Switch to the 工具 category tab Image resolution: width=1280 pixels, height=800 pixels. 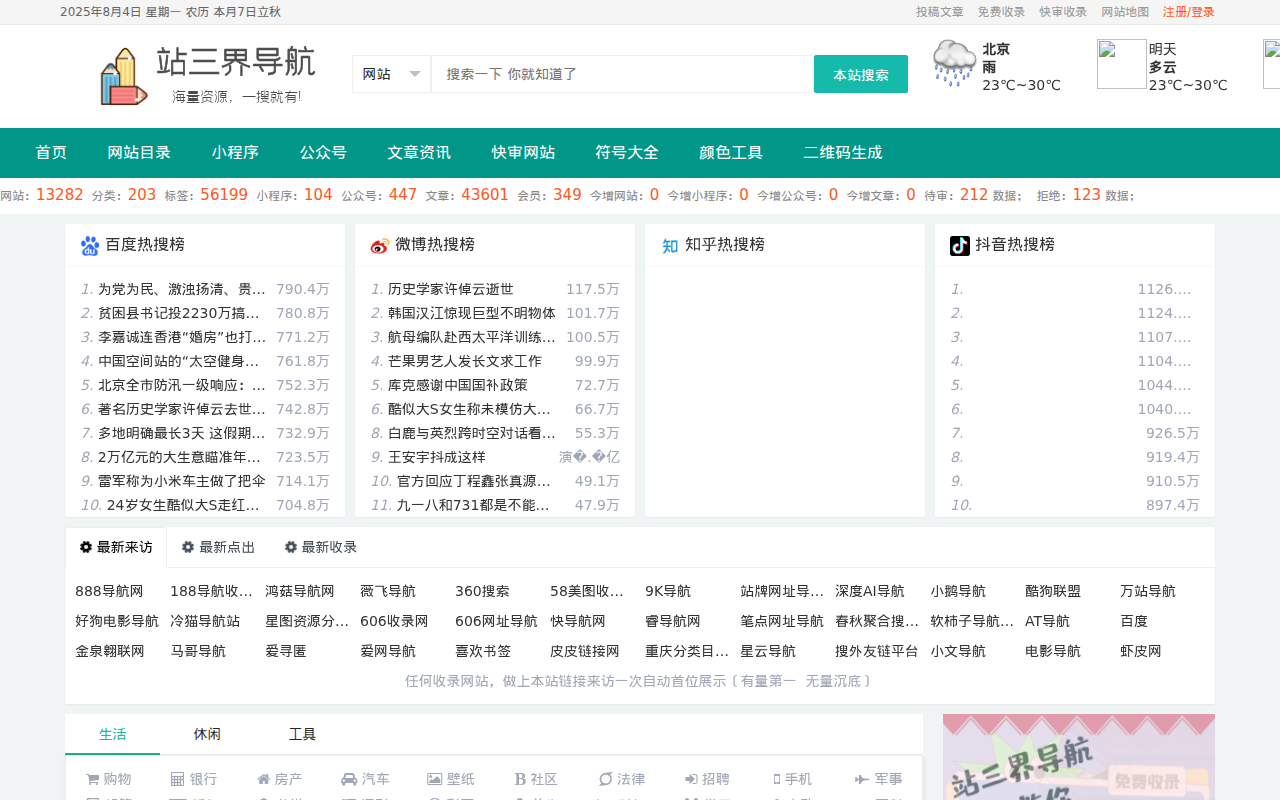click(302, 734)
